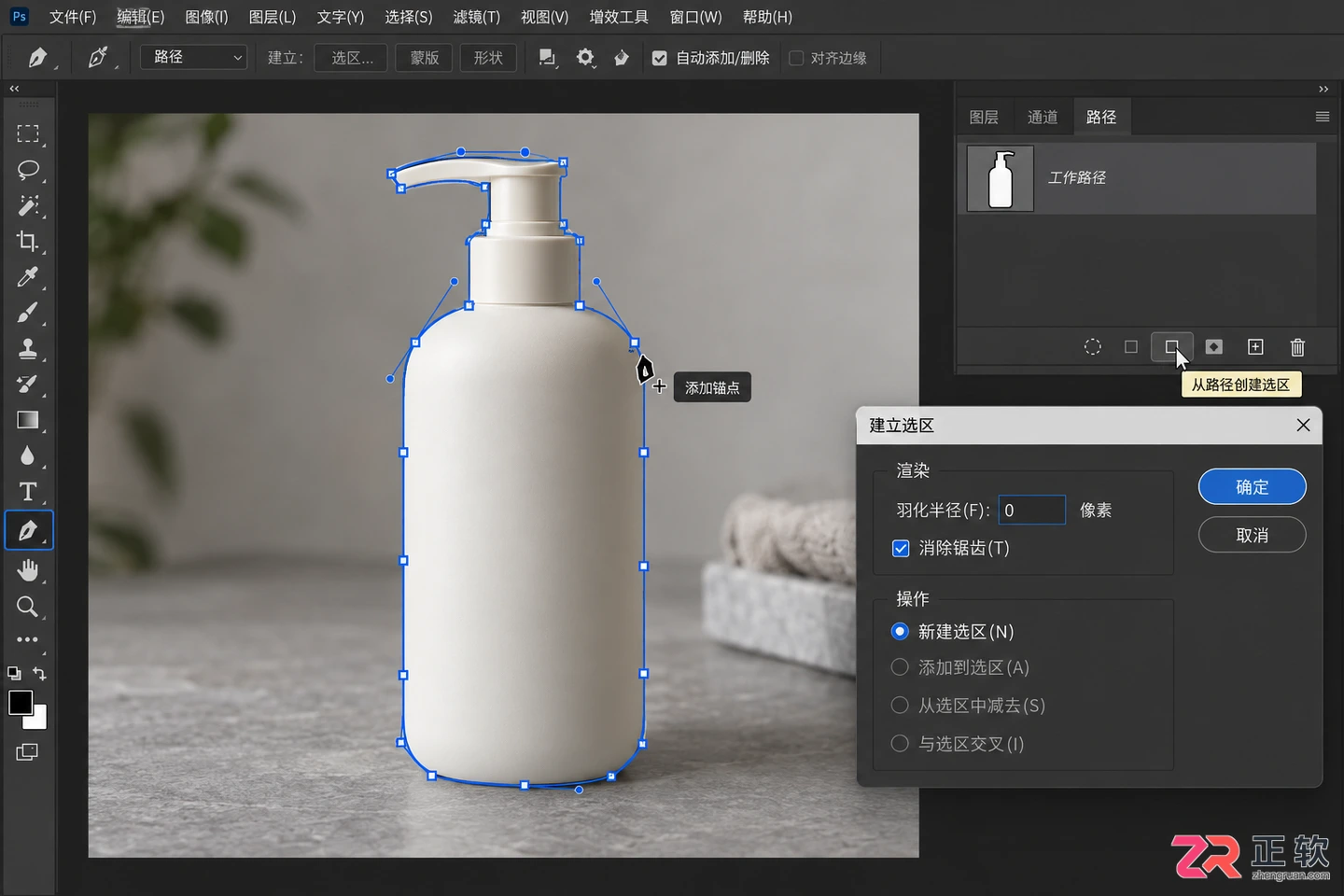
Task: Click the 确定 button
Action: click(1253, 486)
